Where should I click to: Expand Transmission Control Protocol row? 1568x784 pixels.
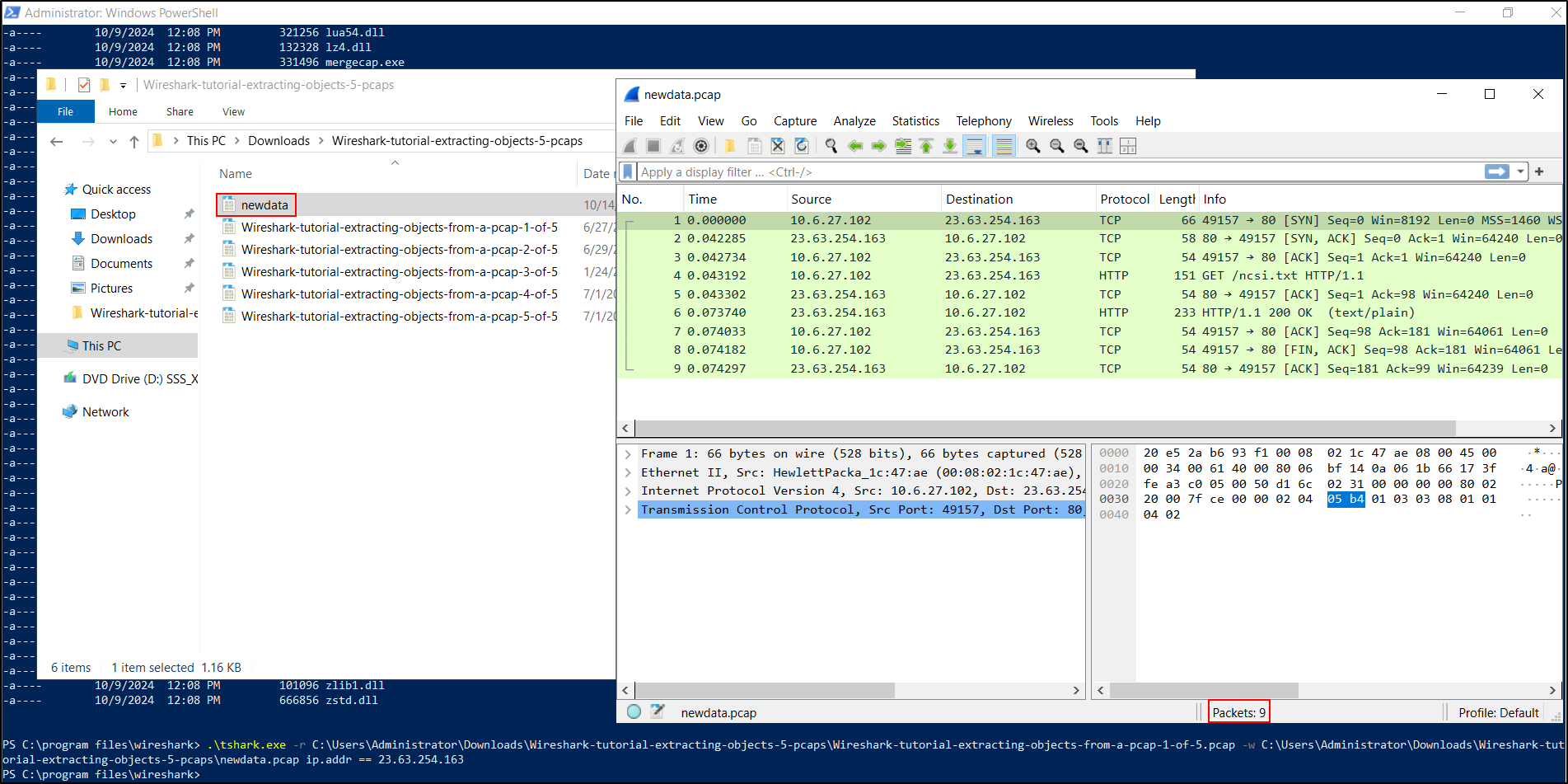coord(629,509)
